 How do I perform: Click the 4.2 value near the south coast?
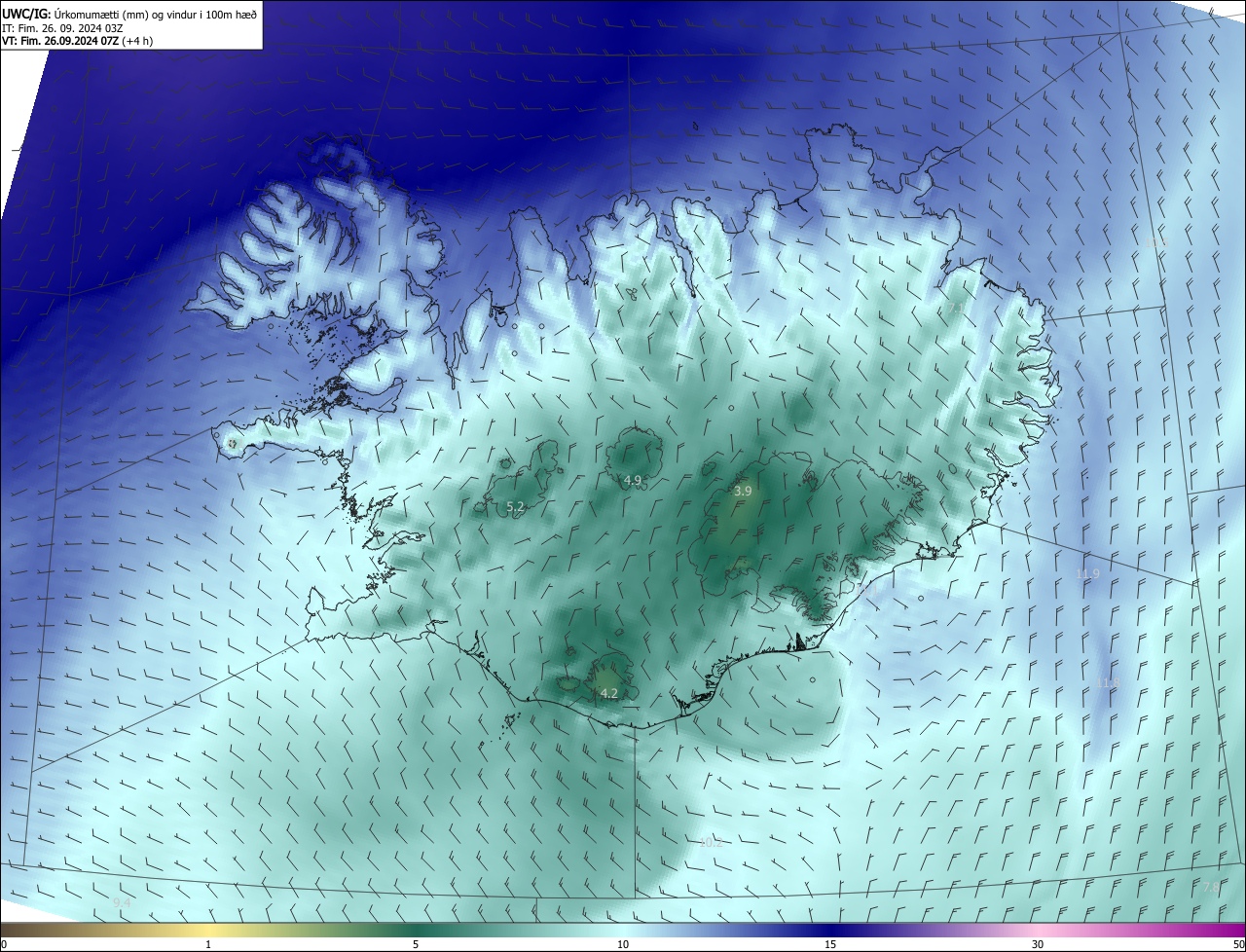609,693
